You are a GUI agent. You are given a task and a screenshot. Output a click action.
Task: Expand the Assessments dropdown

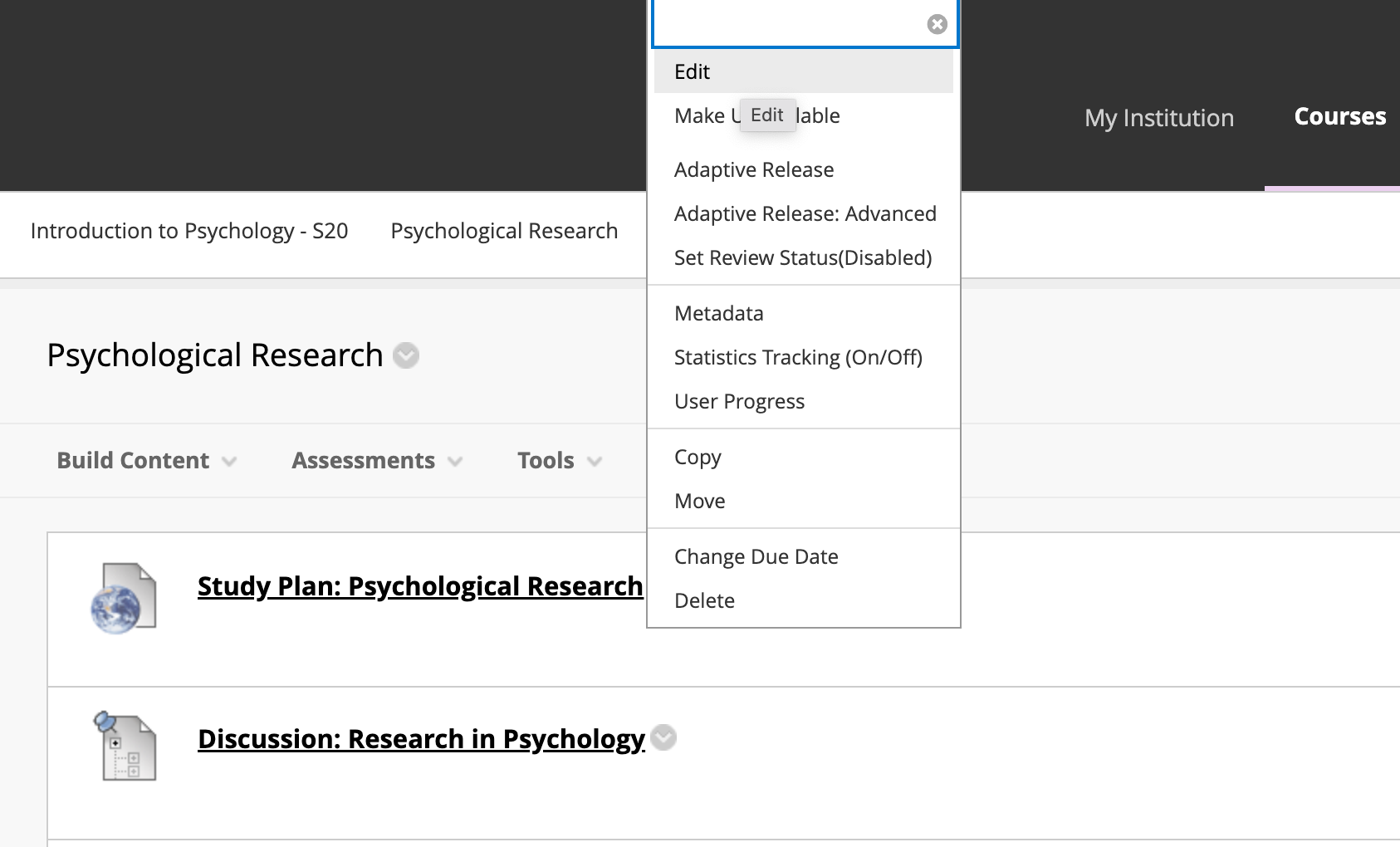375,460
